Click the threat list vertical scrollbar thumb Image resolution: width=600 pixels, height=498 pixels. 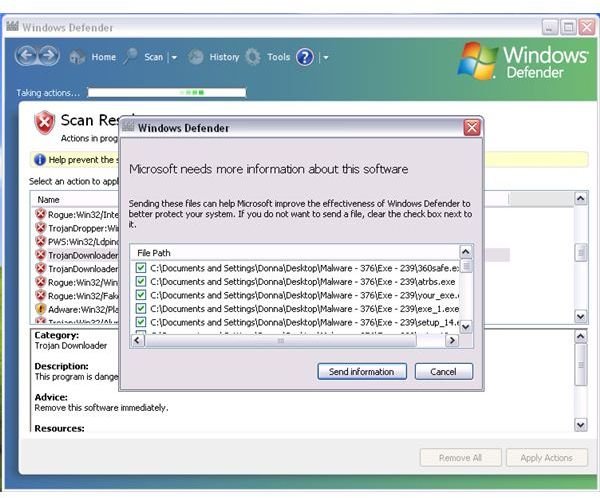(580, 253)
